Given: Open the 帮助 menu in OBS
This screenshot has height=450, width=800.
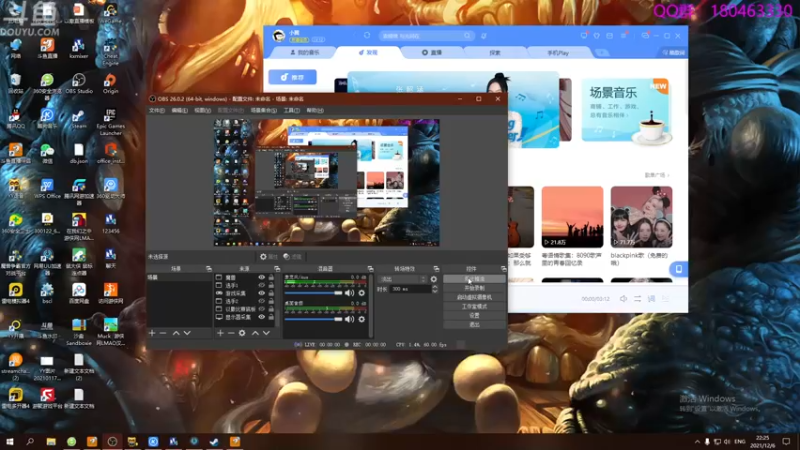Looking at the screenshot, I should (315, 110).
